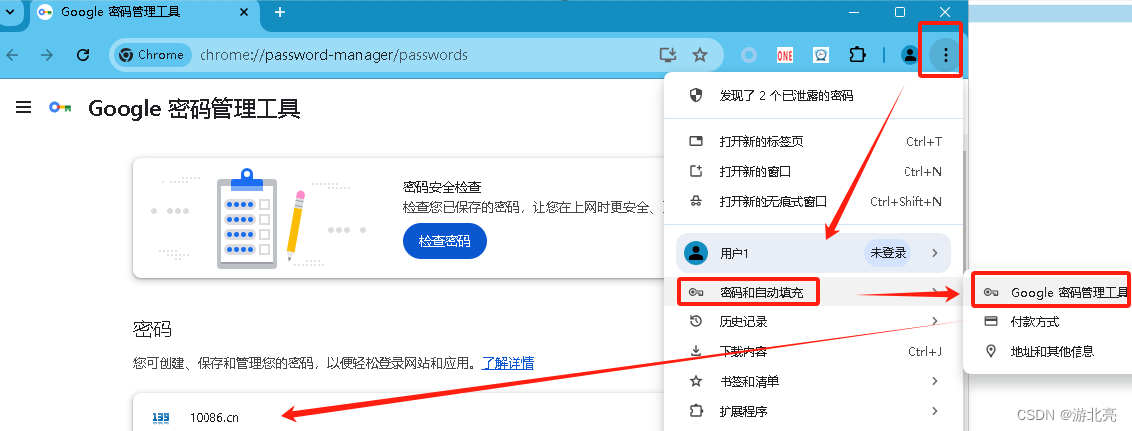Image resolution: width=1132 pixels, height=431 pixels.
Task: Click the red ONE extension icon
Action: (785, 55)
